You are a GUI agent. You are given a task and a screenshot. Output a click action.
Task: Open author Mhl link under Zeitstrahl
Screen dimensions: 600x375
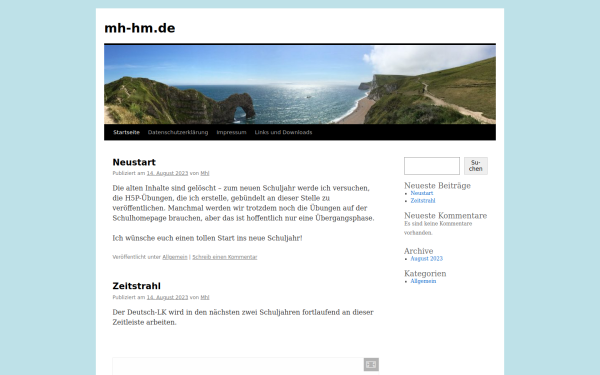coord(205,297)
